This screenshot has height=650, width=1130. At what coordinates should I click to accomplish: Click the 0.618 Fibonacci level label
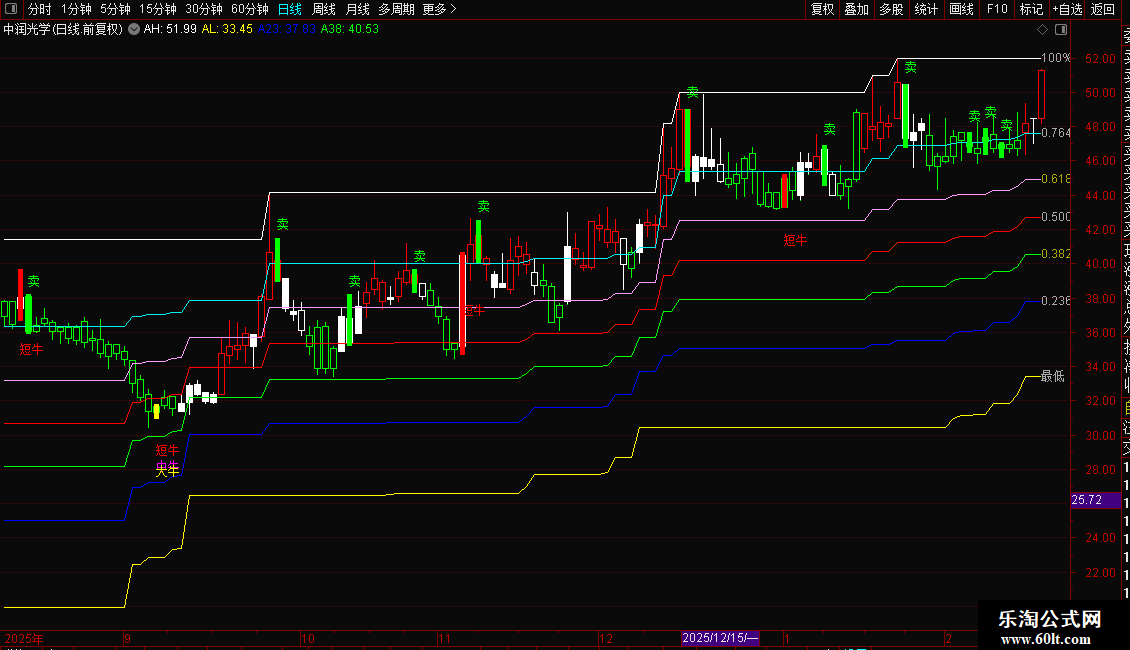point(1056,179)
